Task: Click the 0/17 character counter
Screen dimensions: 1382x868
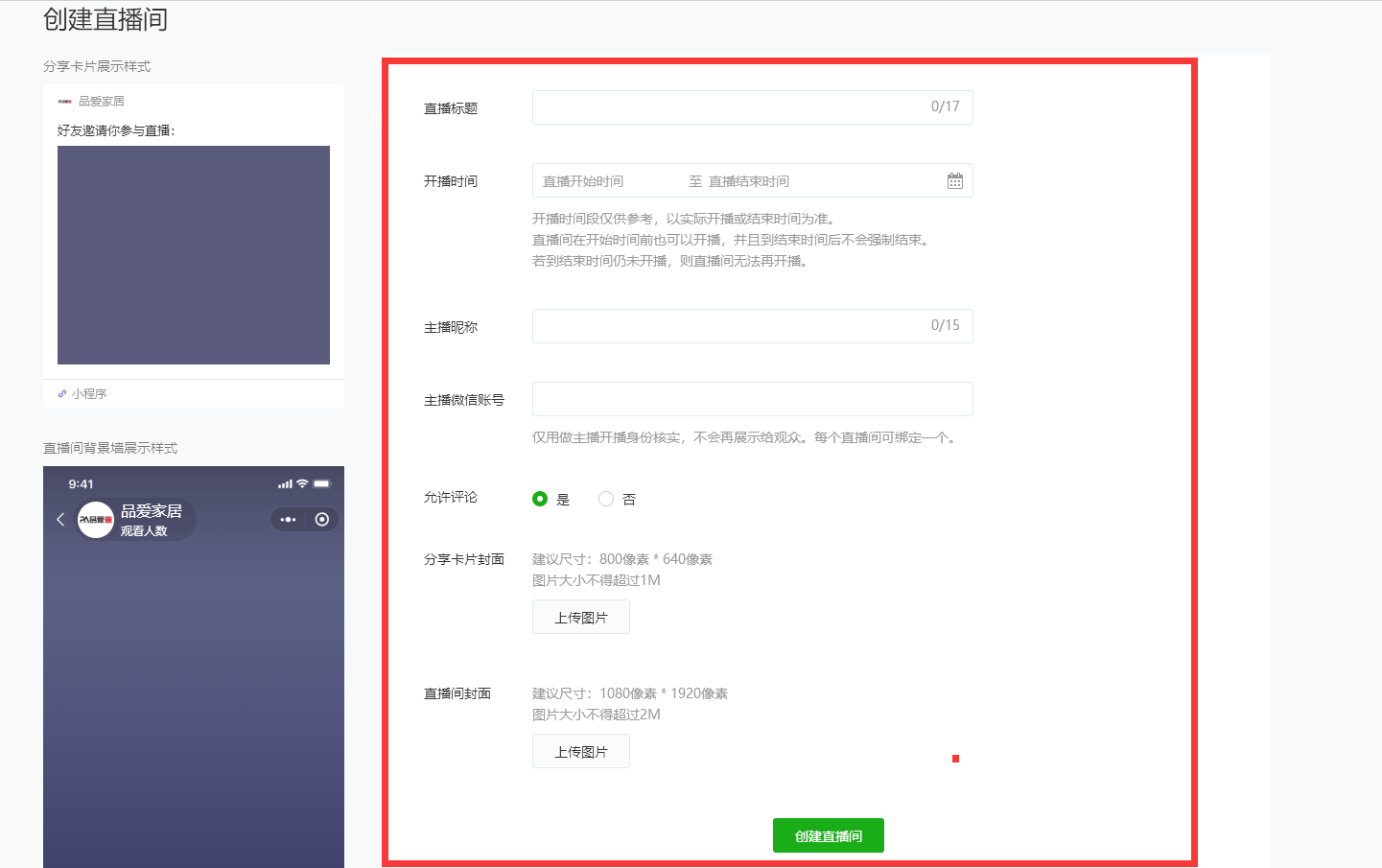Action: (x=946, y=106)
